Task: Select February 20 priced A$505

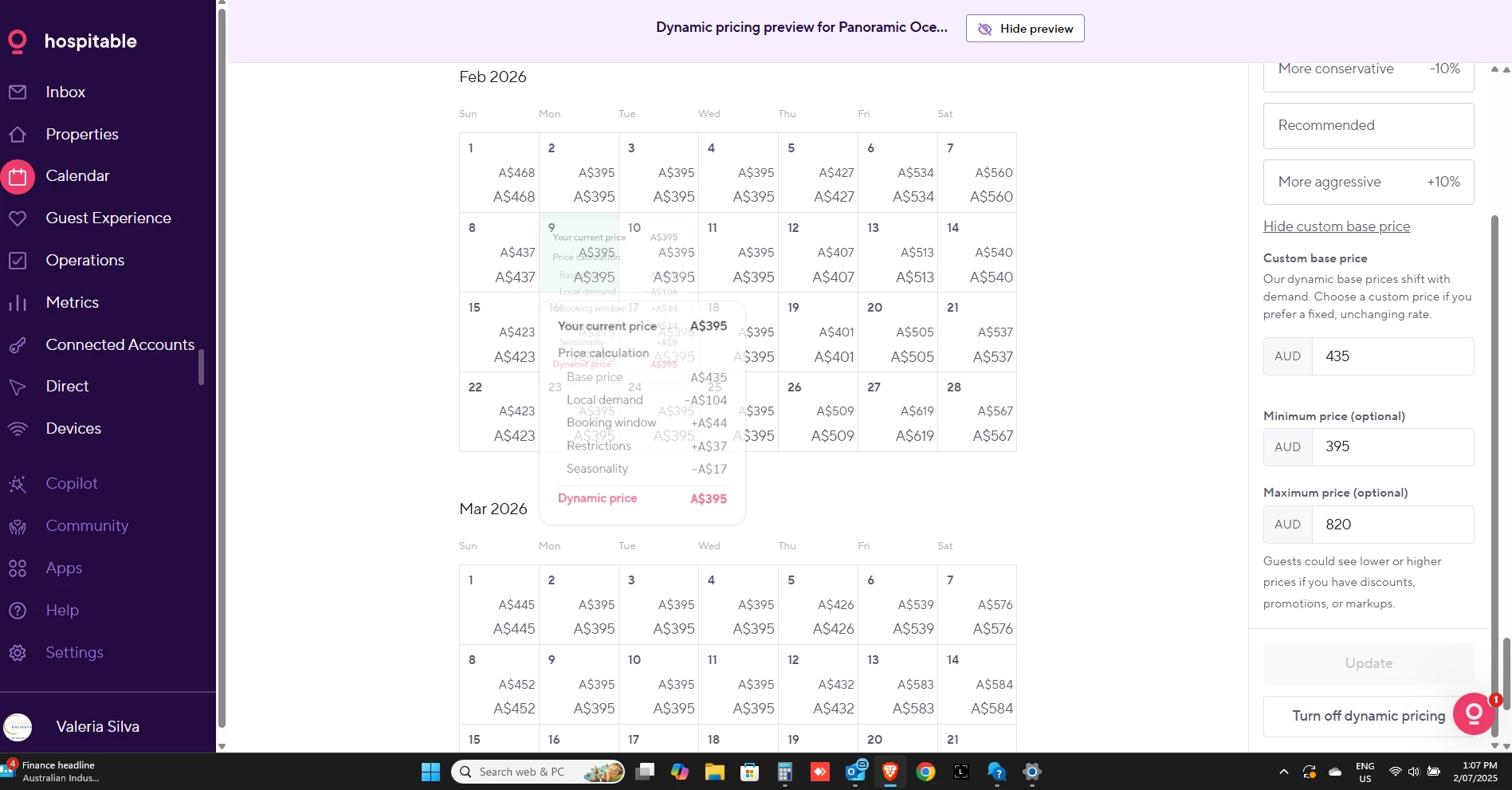Action: pyautogui.click(x=897, y=332)
